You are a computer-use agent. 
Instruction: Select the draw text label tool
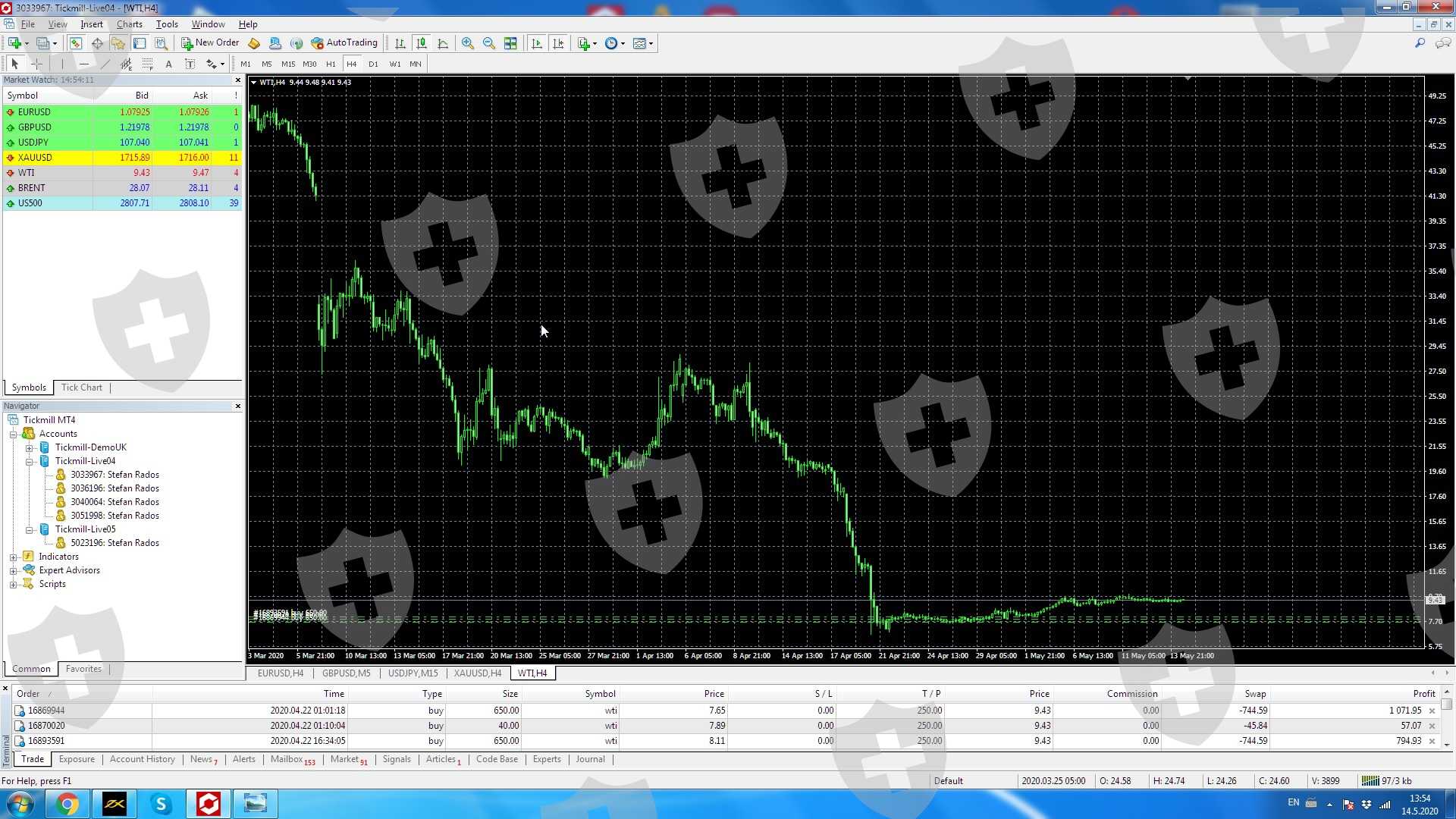point(190,64)
